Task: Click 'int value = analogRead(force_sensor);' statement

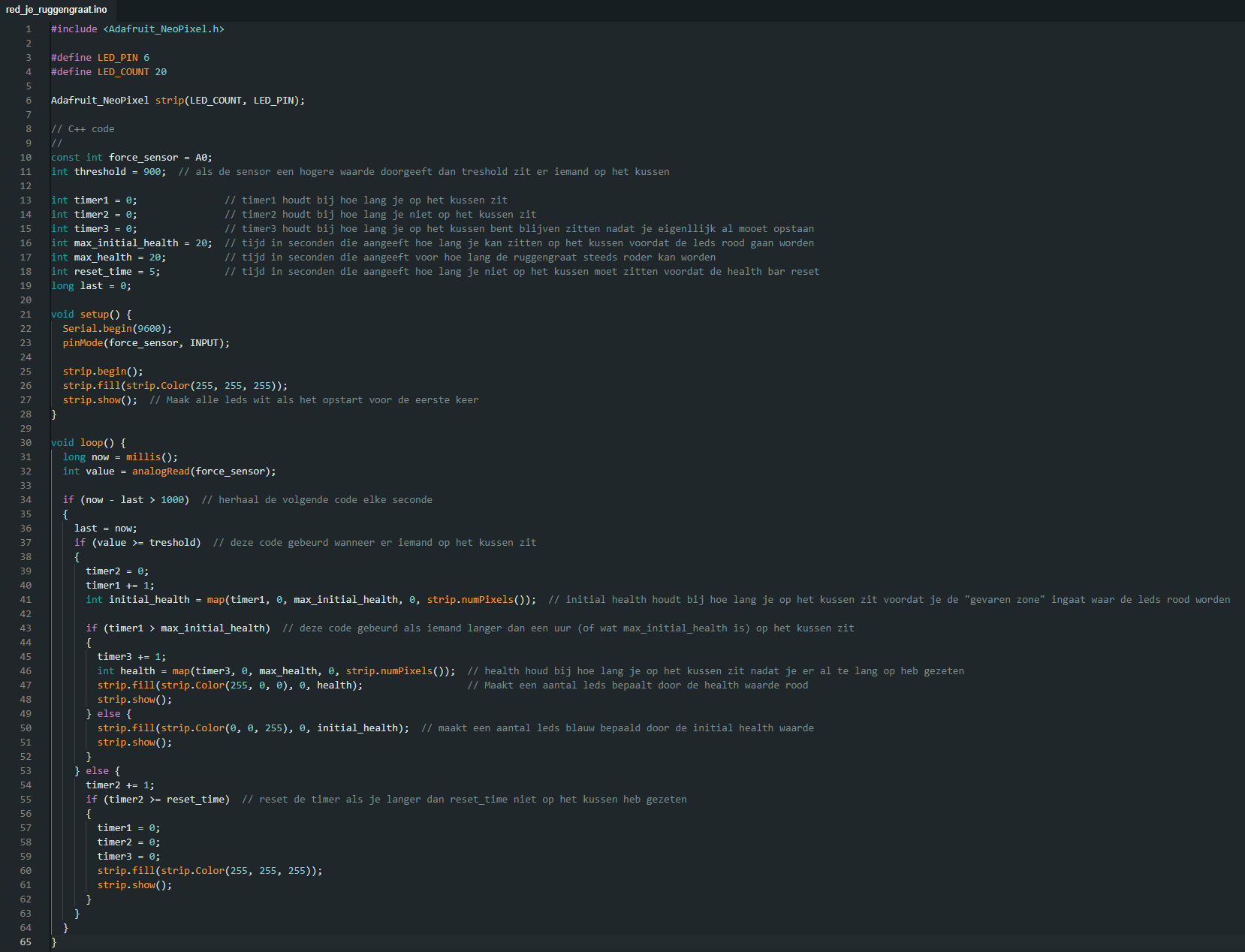Action: (x=170, y=471)
